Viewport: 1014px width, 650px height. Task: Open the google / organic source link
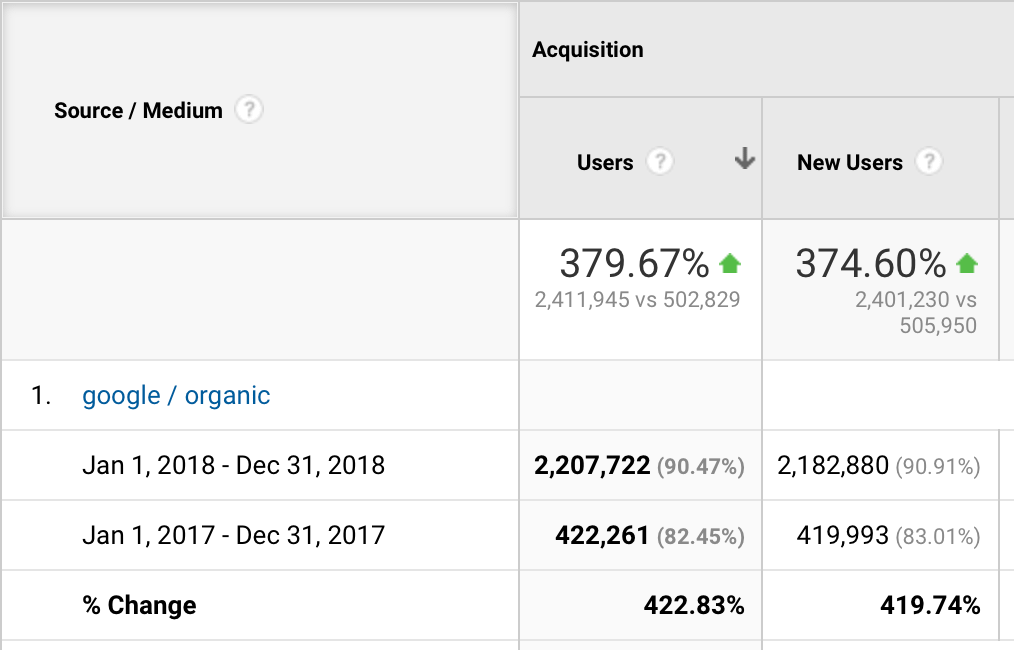[176, 396]
